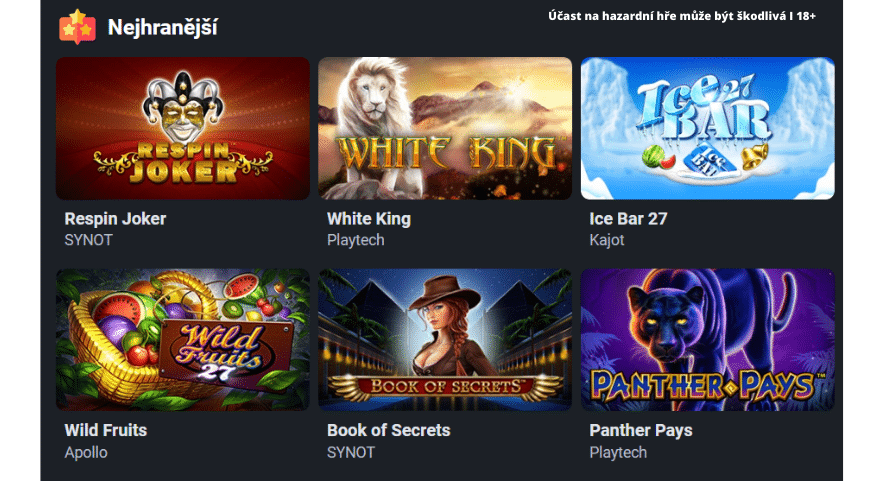Click the Panther Pays title link
The height and width of the screenshot is (481, 877).
pyautogui.click(x=641, y=430)
